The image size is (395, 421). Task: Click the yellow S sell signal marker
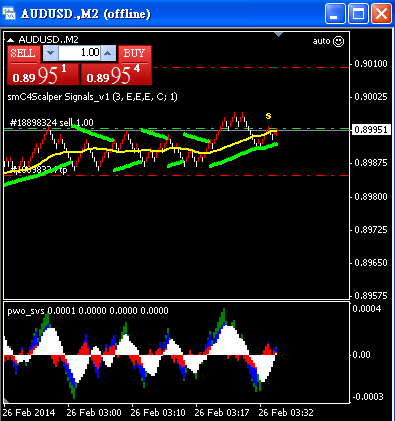coord(268,116)
